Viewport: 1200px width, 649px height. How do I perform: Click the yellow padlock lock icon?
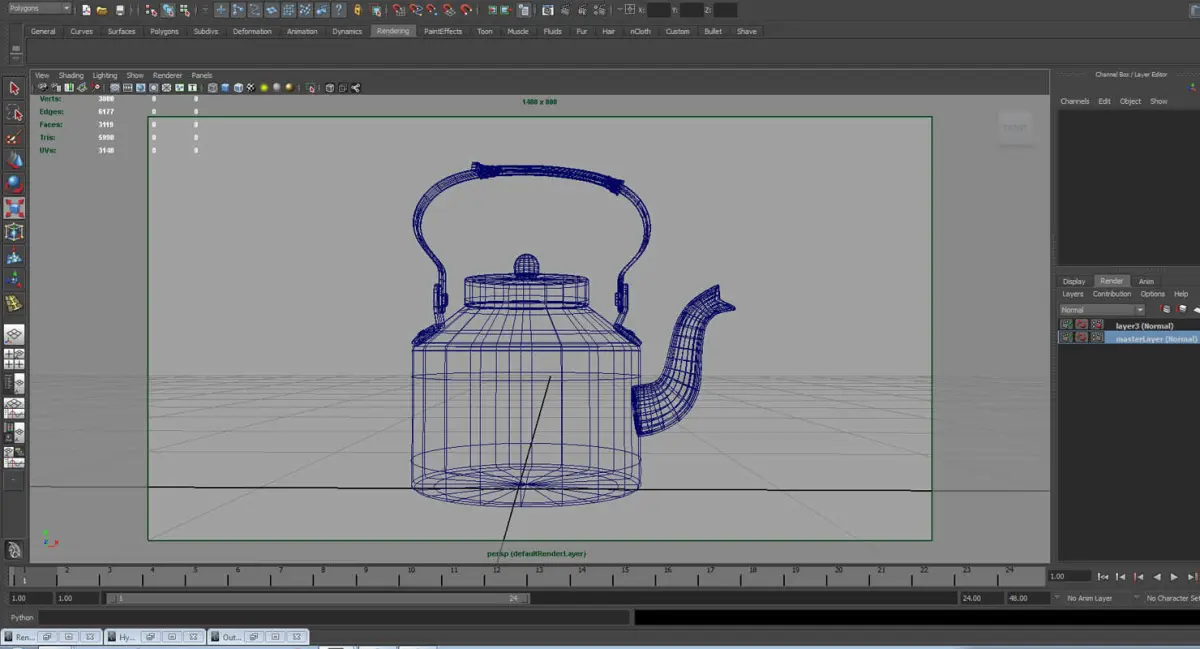point(358,10)
